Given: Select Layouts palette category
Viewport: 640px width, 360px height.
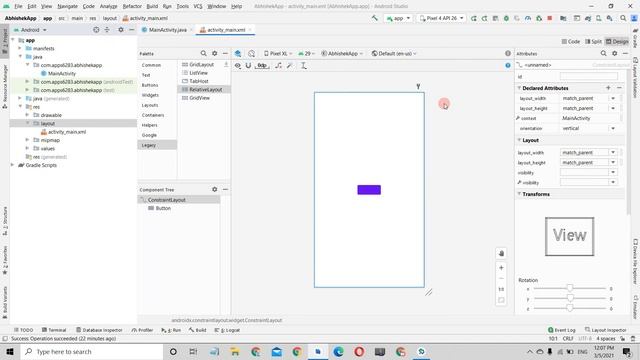Looking at the screenshot, I should pos(150,105).
